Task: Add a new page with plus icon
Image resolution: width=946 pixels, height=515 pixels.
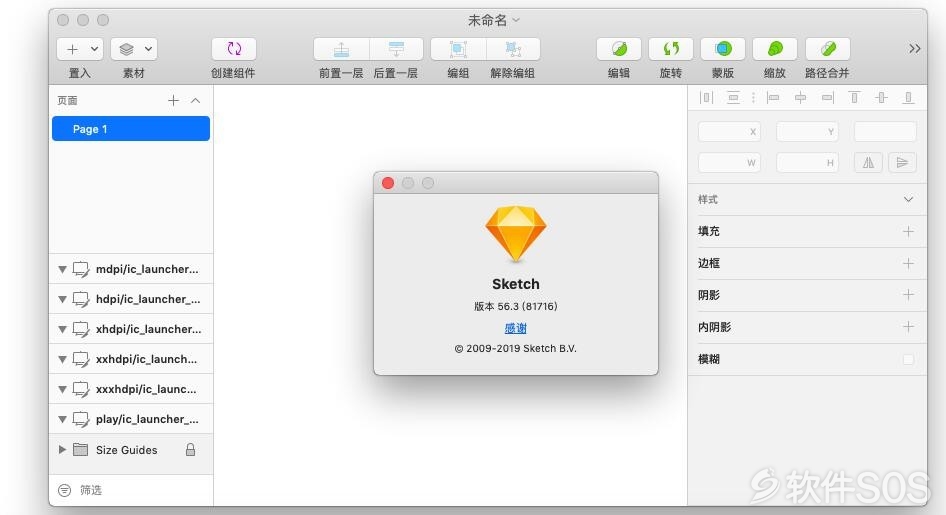Action: tap(173, 101)
